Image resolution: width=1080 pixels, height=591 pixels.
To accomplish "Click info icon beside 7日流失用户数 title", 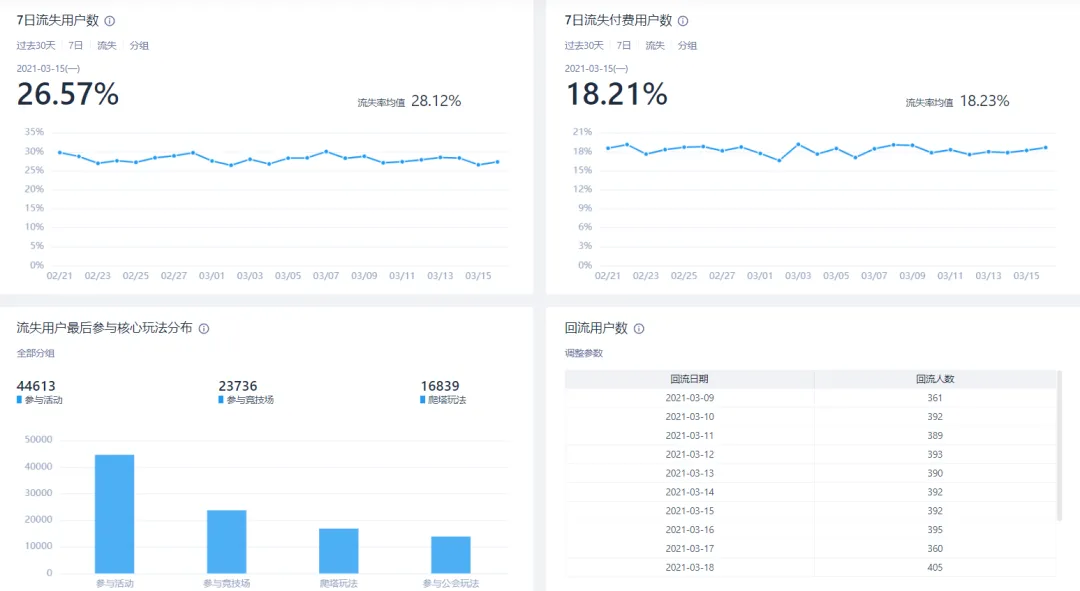I will point(110,21).
